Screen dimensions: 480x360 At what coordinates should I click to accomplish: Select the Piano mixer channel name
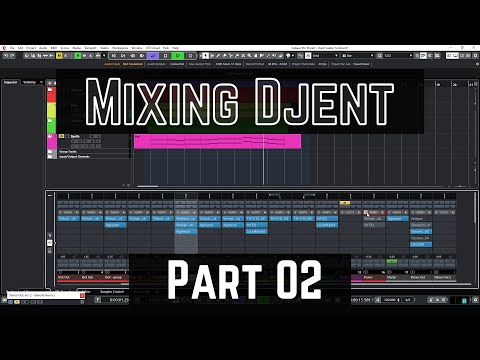pos(368,277)
